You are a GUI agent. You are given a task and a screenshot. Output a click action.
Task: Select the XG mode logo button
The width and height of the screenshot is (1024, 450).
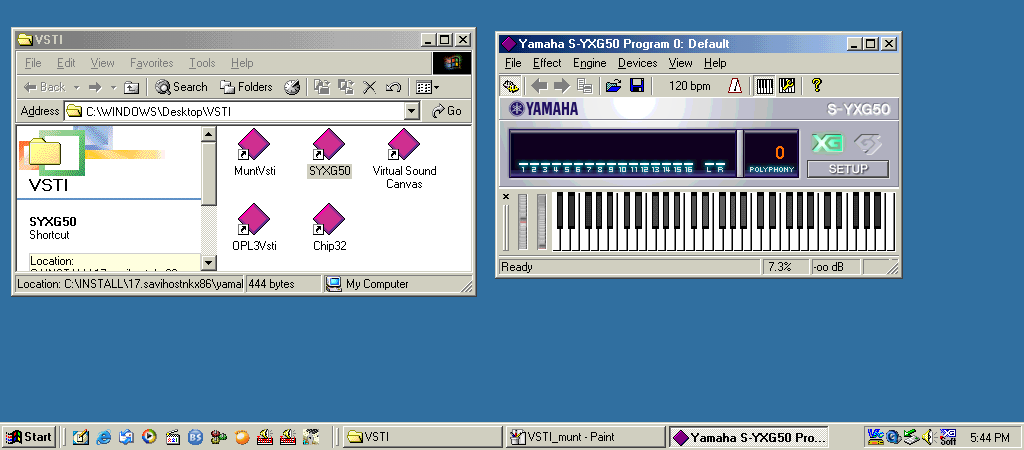click(827, 144)
